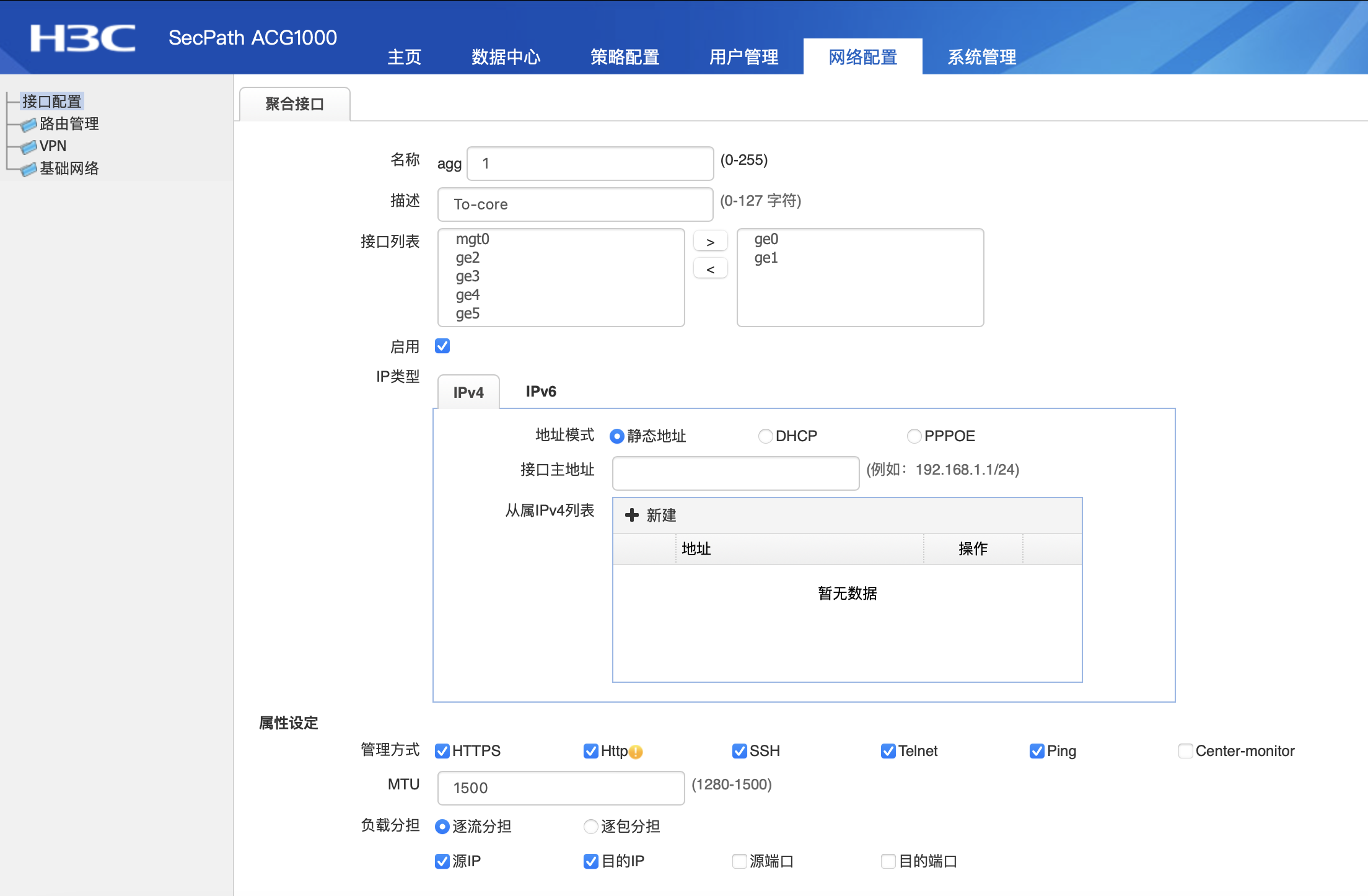Select ge3 in the interface list
Image resolution: width=1368 pixels, height=896 pixels.
pos(468,276)
